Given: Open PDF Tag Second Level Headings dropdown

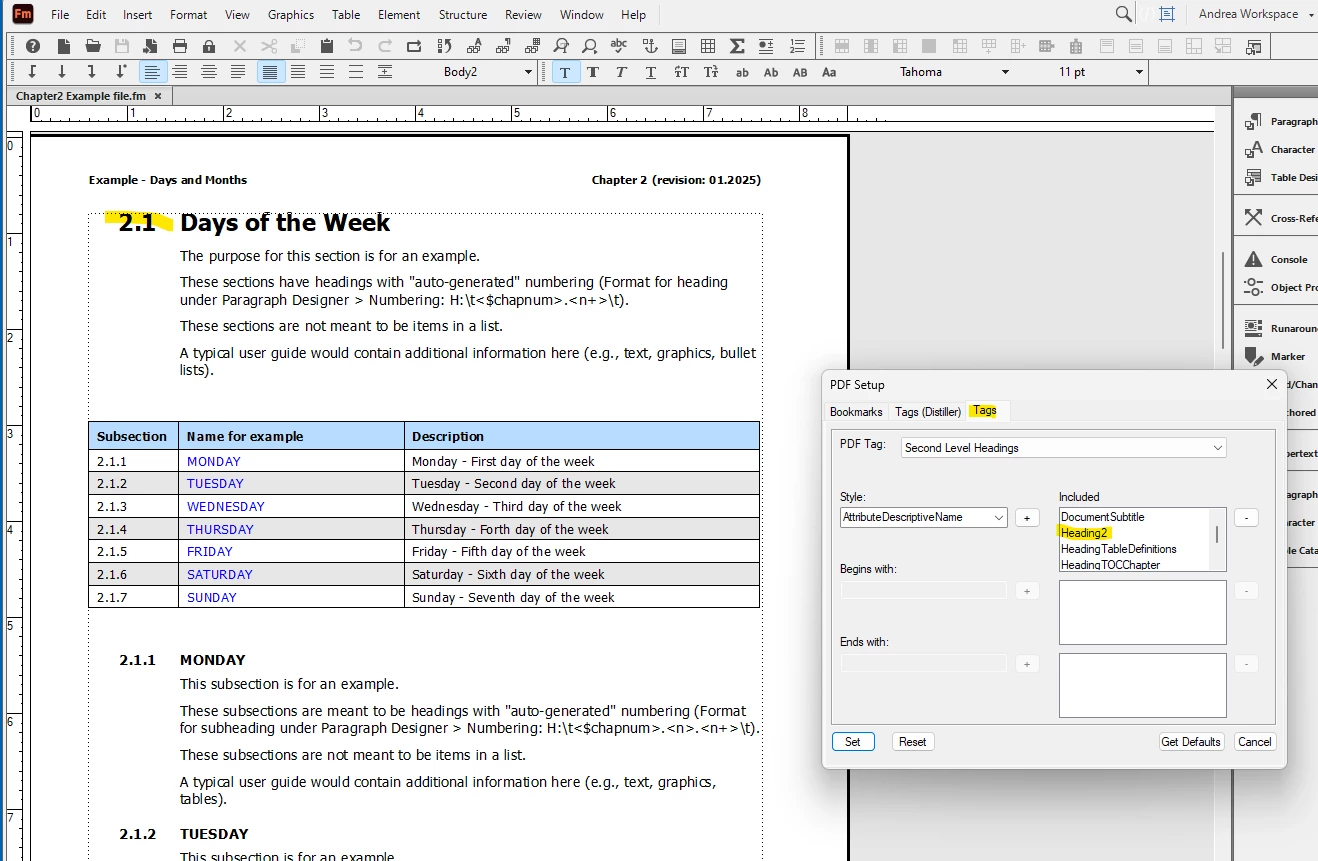Looking at the screenshot, I should 1063,448.
